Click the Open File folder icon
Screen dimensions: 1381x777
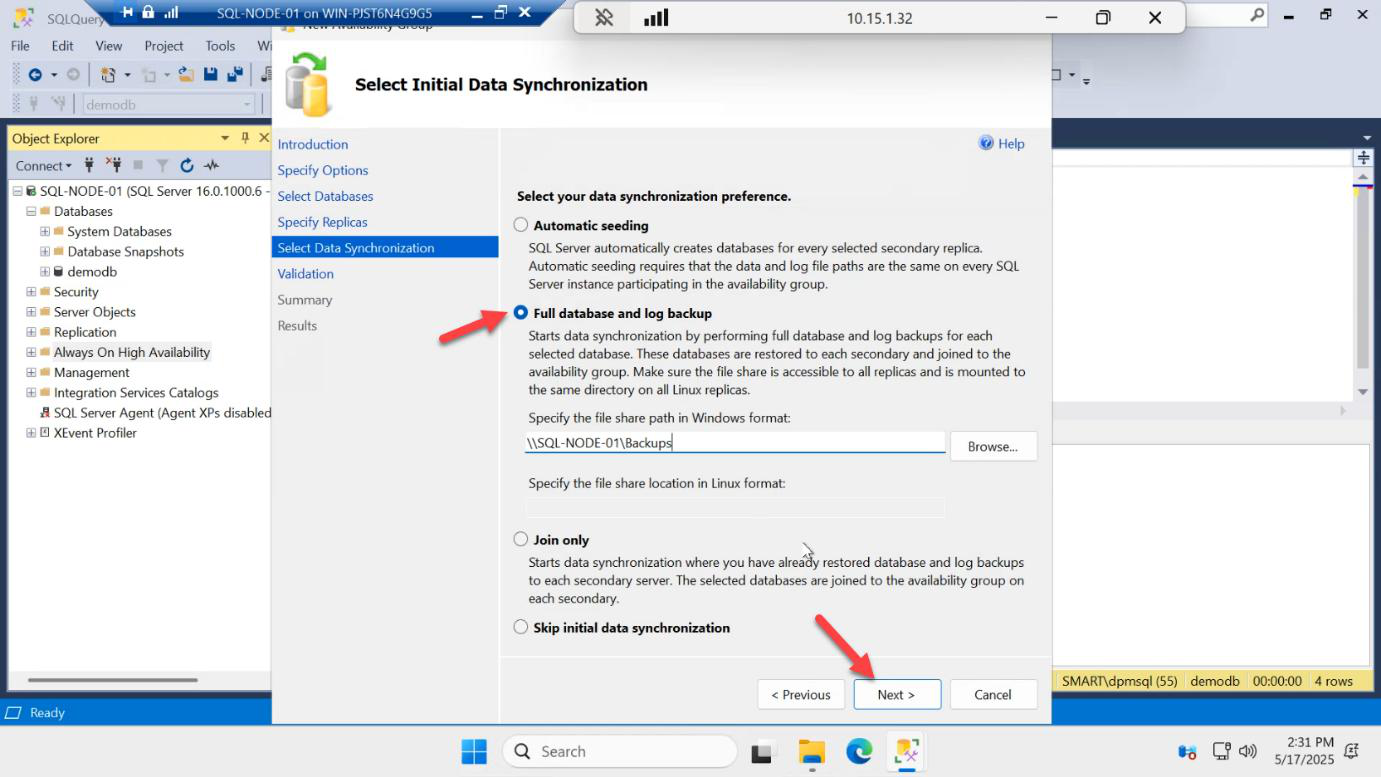[x=186, y=74]
